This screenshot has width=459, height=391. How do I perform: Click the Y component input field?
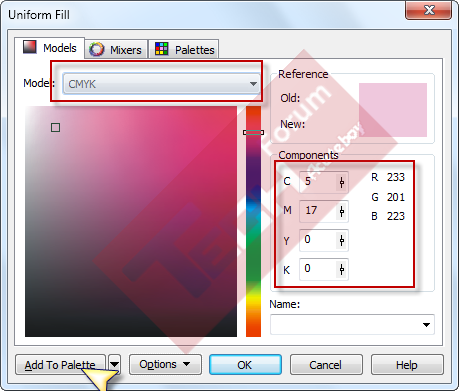[x=318, y=240]
